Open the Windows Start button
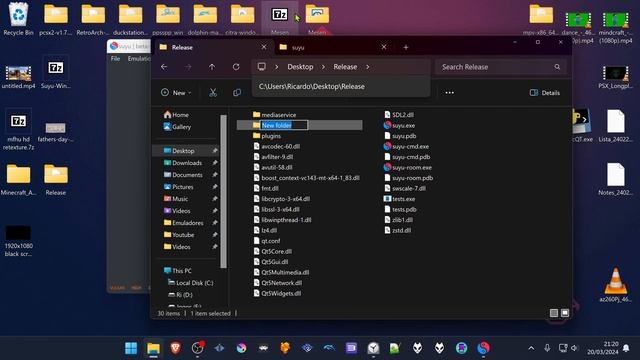Viewport: 640px width, 360px height. click(131, 348)
